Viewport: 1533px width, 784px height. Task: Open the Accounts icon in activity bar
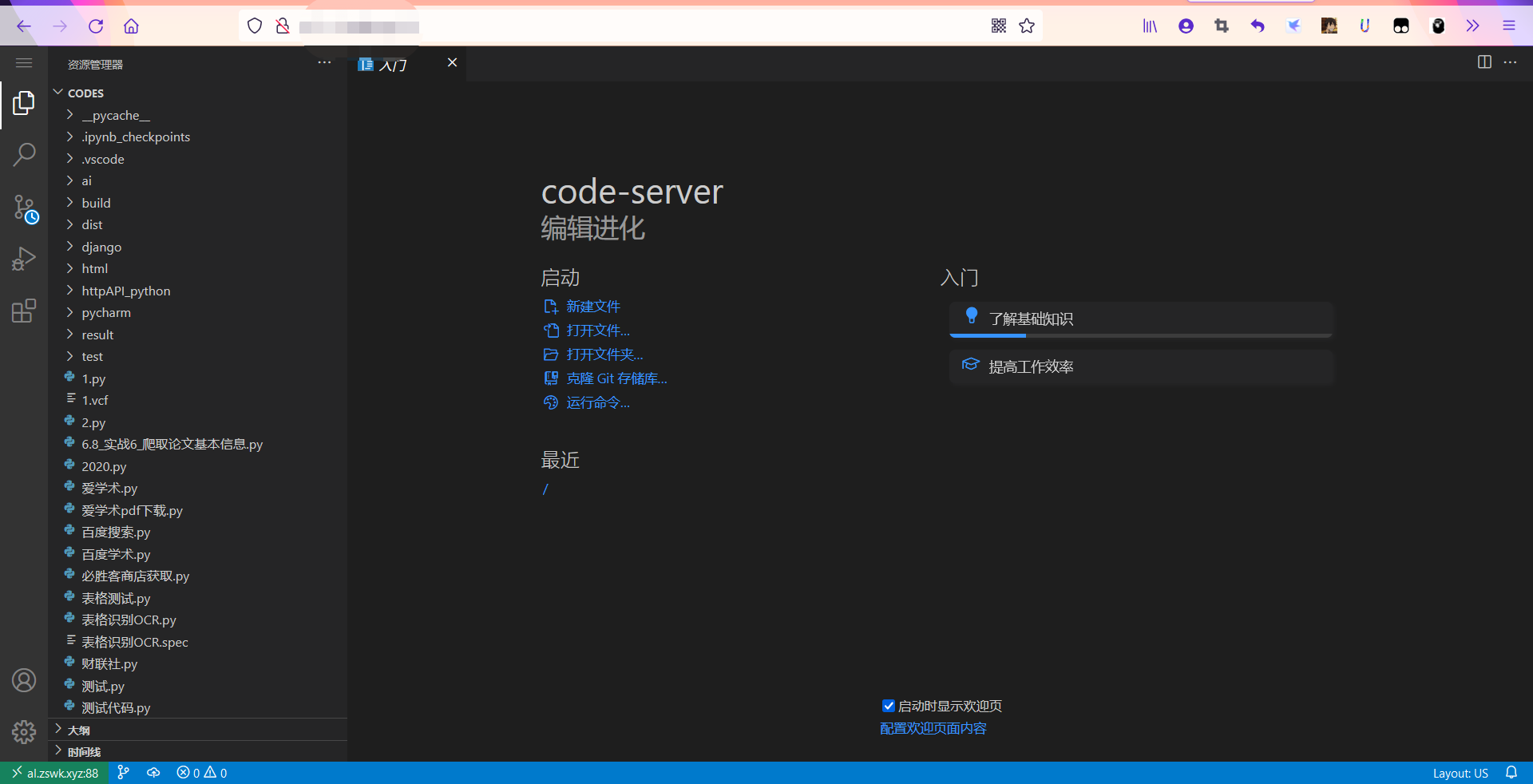tap(24, 680)
